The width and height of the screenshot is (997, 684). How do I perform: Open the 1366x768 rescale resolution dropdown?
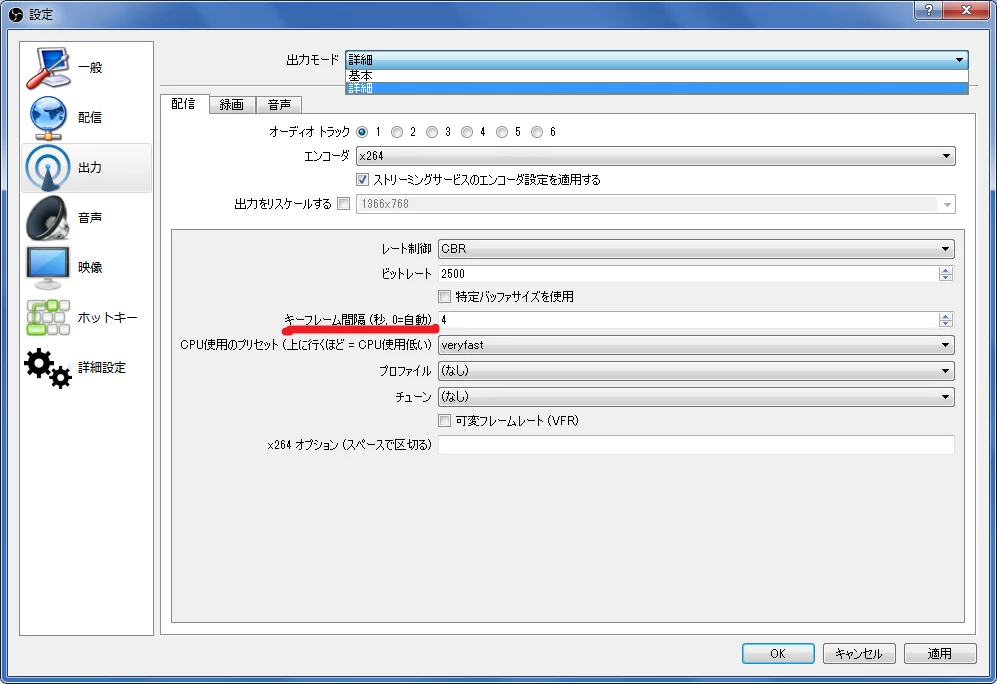coord(656,204)
